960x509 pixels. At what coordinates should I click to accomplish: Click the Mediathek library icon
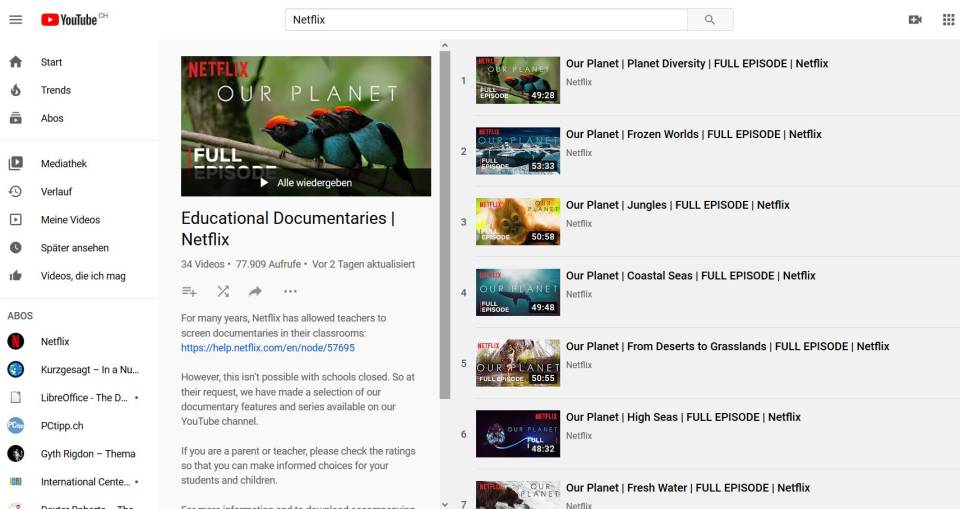click(x=16, y=164)
